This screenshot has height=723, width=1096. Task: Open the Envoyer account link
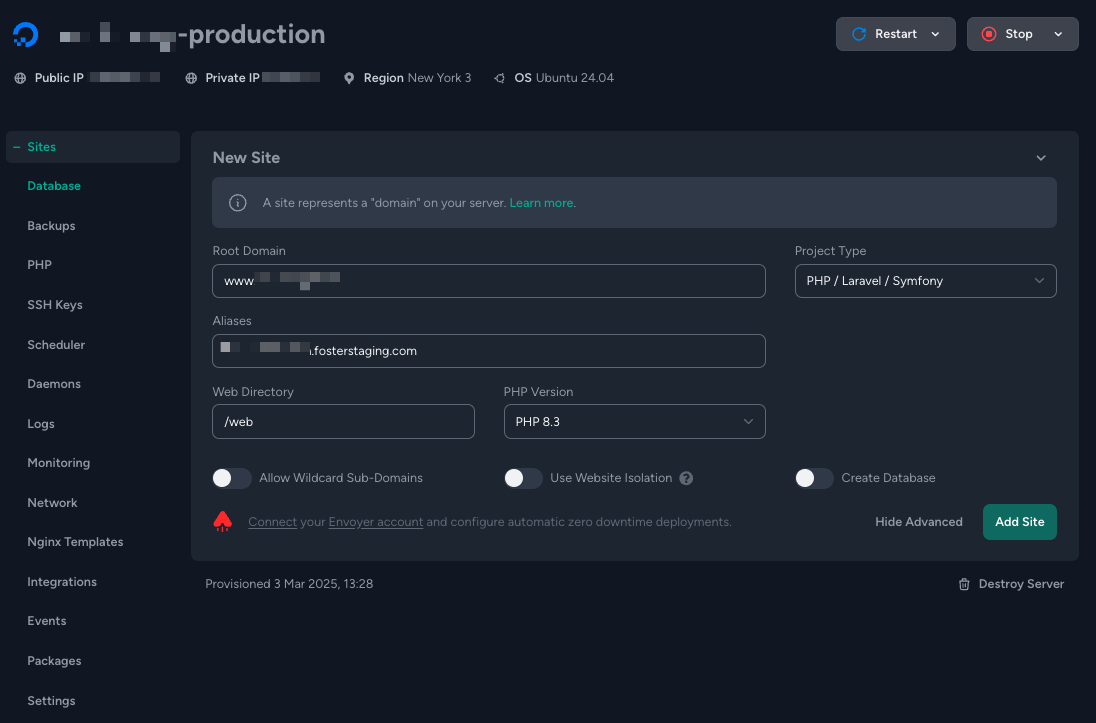coord(375,522)
